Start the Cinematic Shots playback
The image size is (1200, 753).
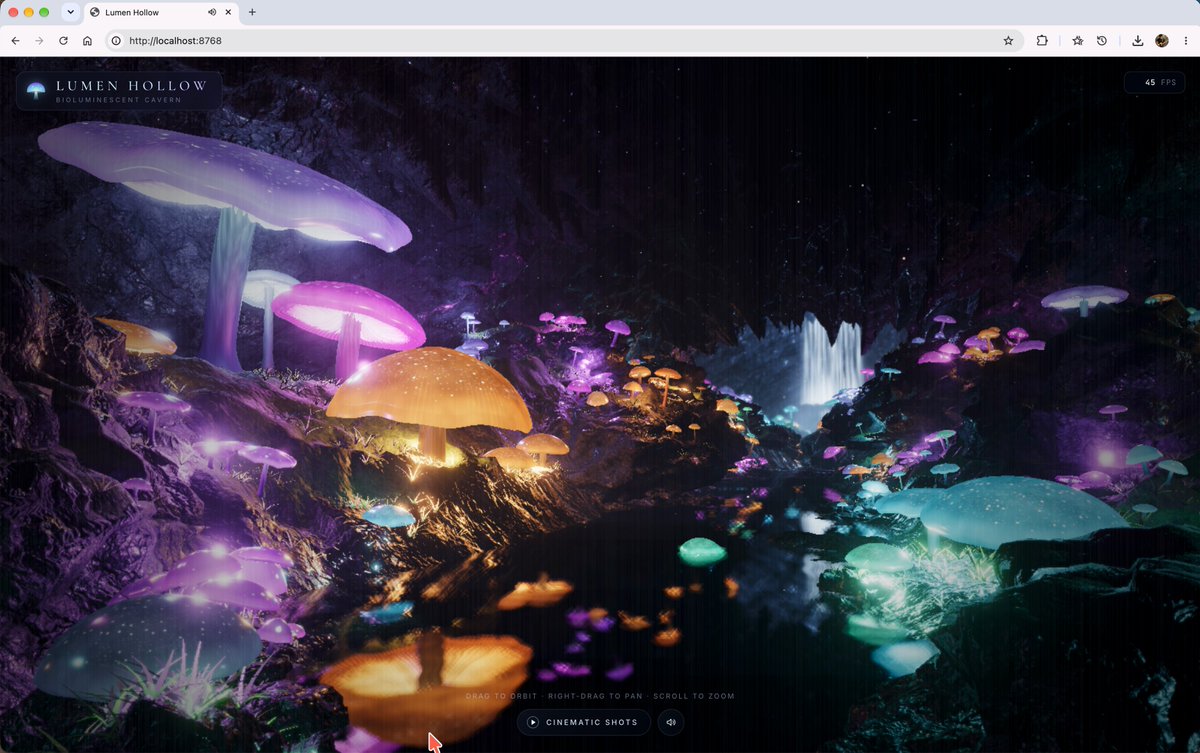click(584, 722)
